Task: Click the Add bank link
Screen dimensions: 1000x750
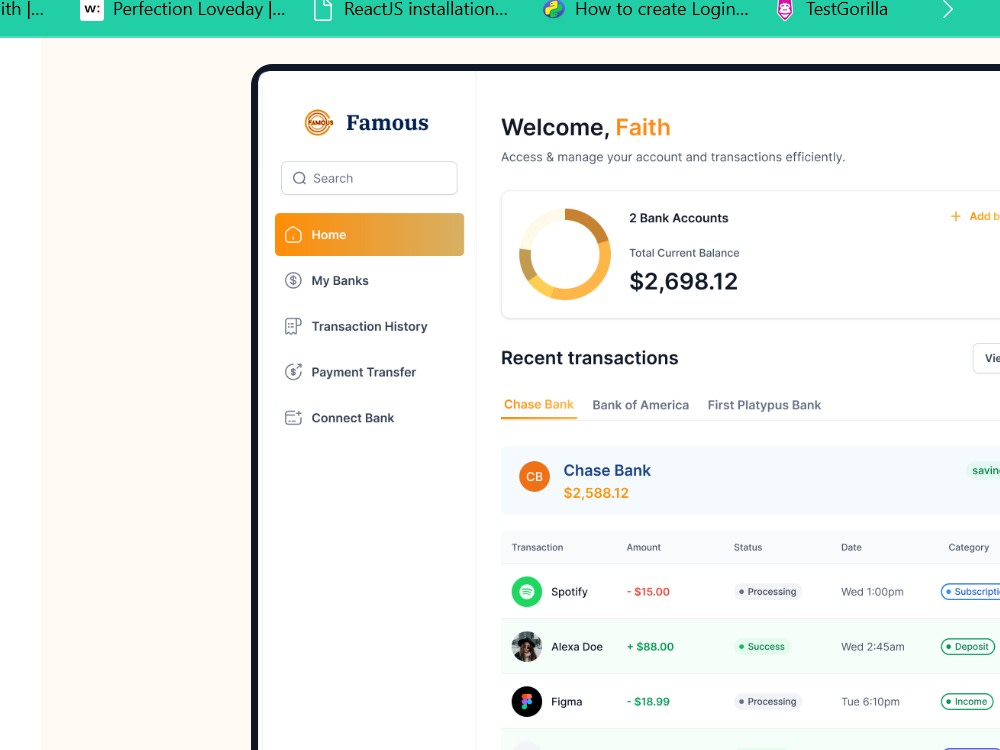Action: [x=974, y=217]
